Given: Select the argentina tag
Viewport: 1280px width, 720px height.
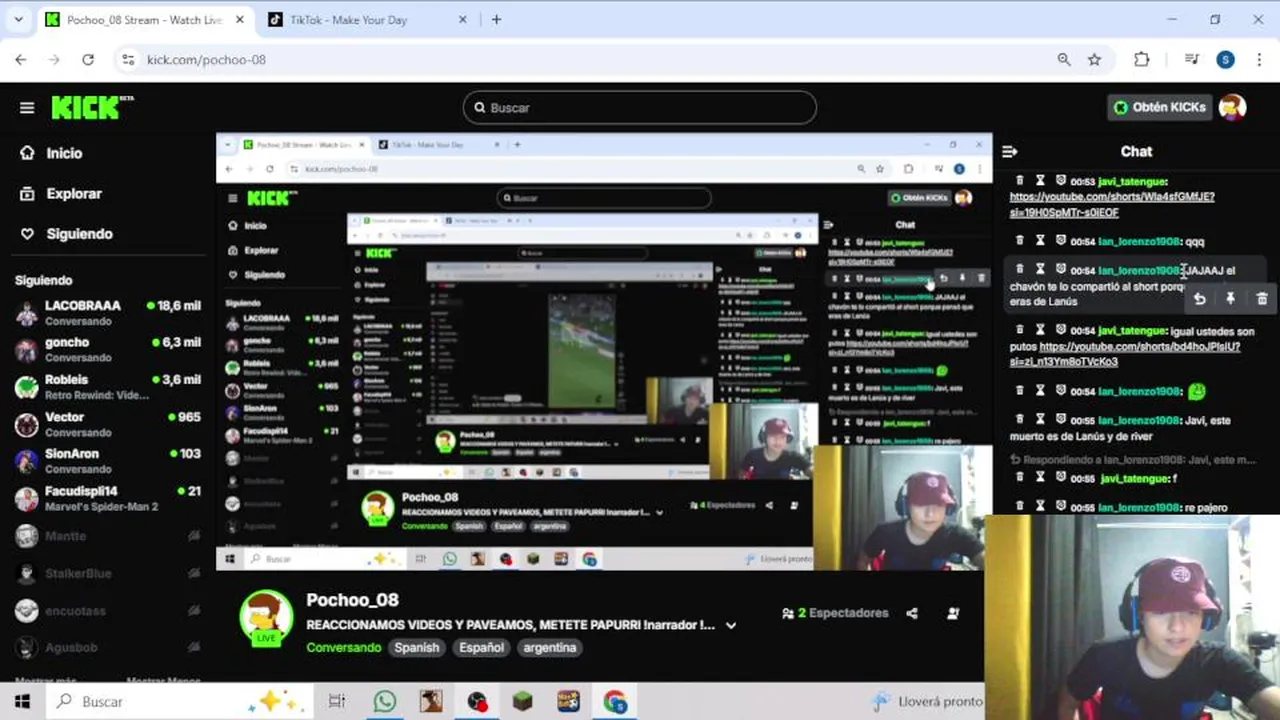Looking at the screenshot, I should 550,647.
